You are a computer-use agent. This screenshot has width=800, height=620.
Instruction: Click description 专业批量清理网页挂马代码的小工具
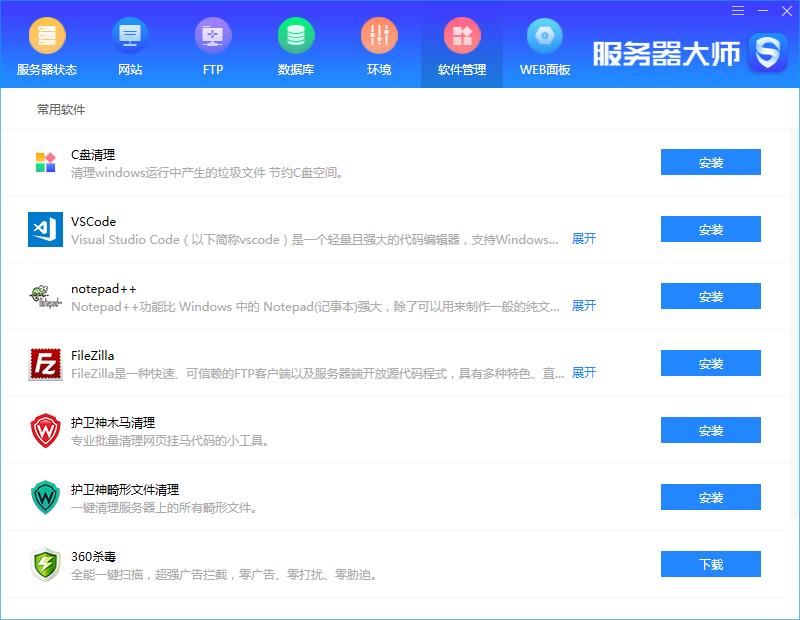click(x=170, y=440)
